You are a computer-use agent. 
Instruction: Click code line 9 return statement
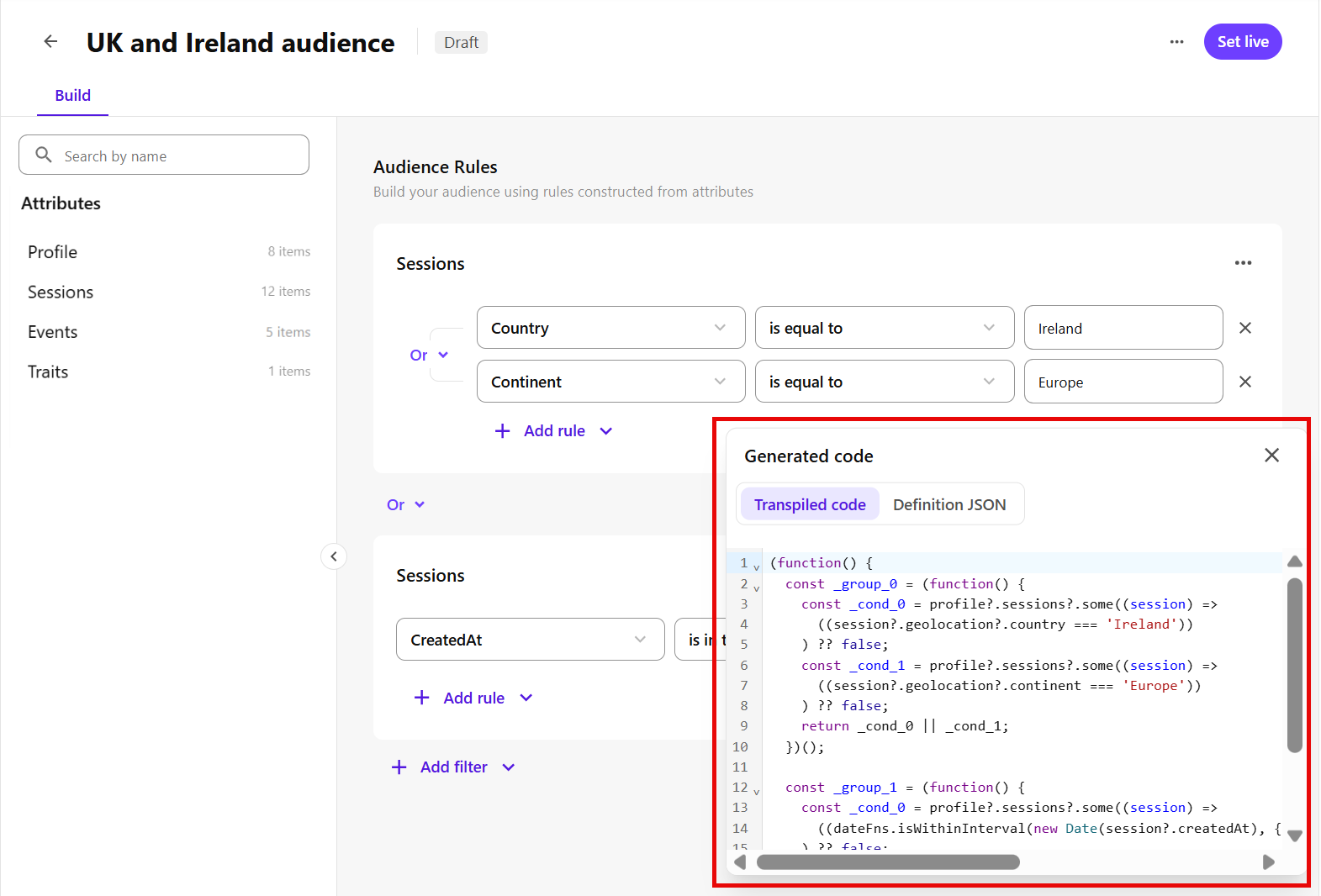pyautogui.click(x=905, y=726)
